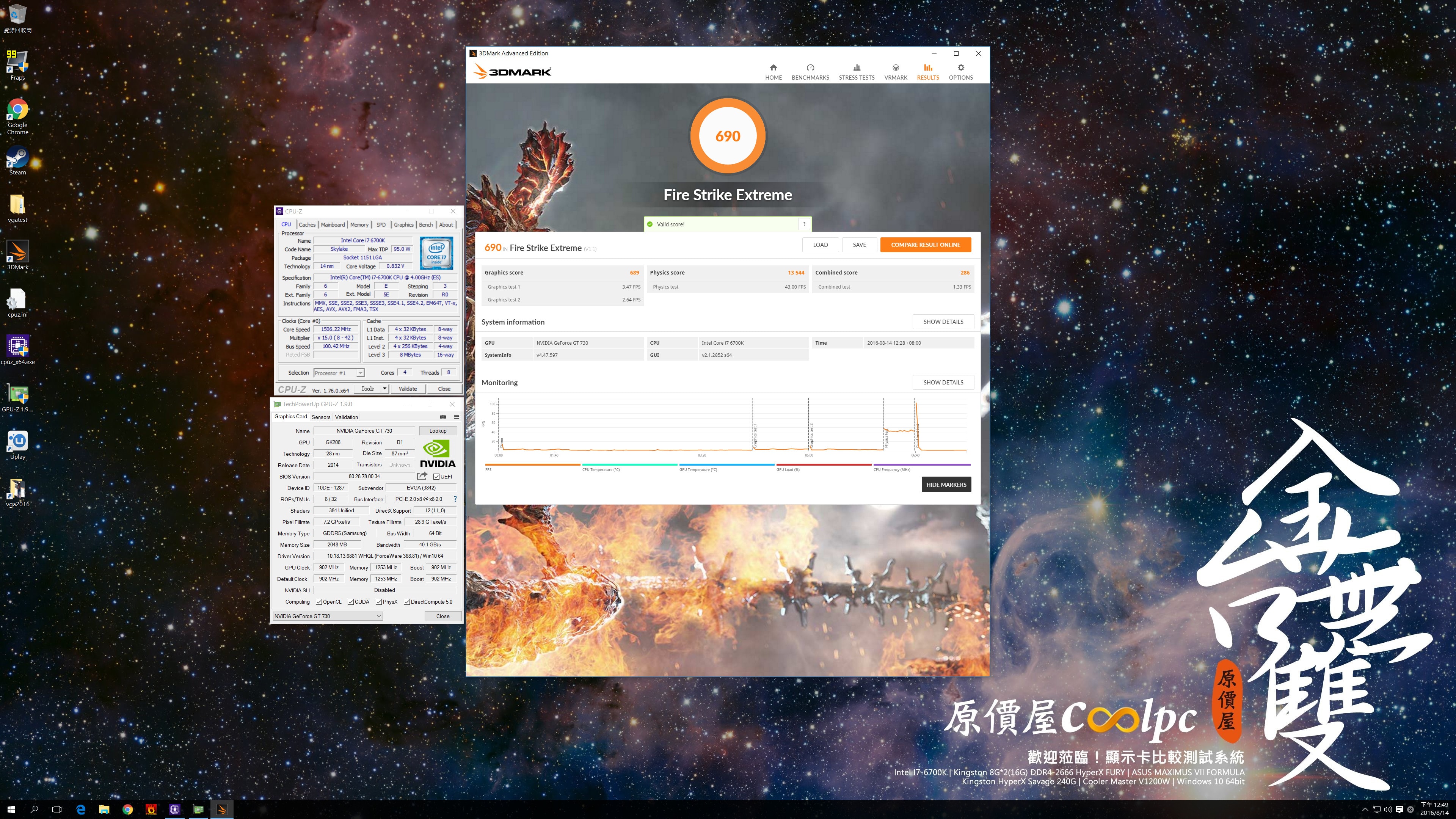
Task: Click the Validate button in CPU-Z
Action: (x=408, y=389)
